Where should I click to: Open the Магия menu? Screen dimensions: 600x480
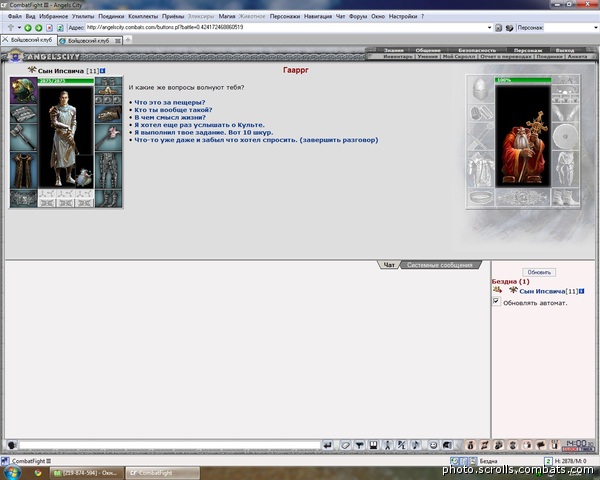pos(227,16)
